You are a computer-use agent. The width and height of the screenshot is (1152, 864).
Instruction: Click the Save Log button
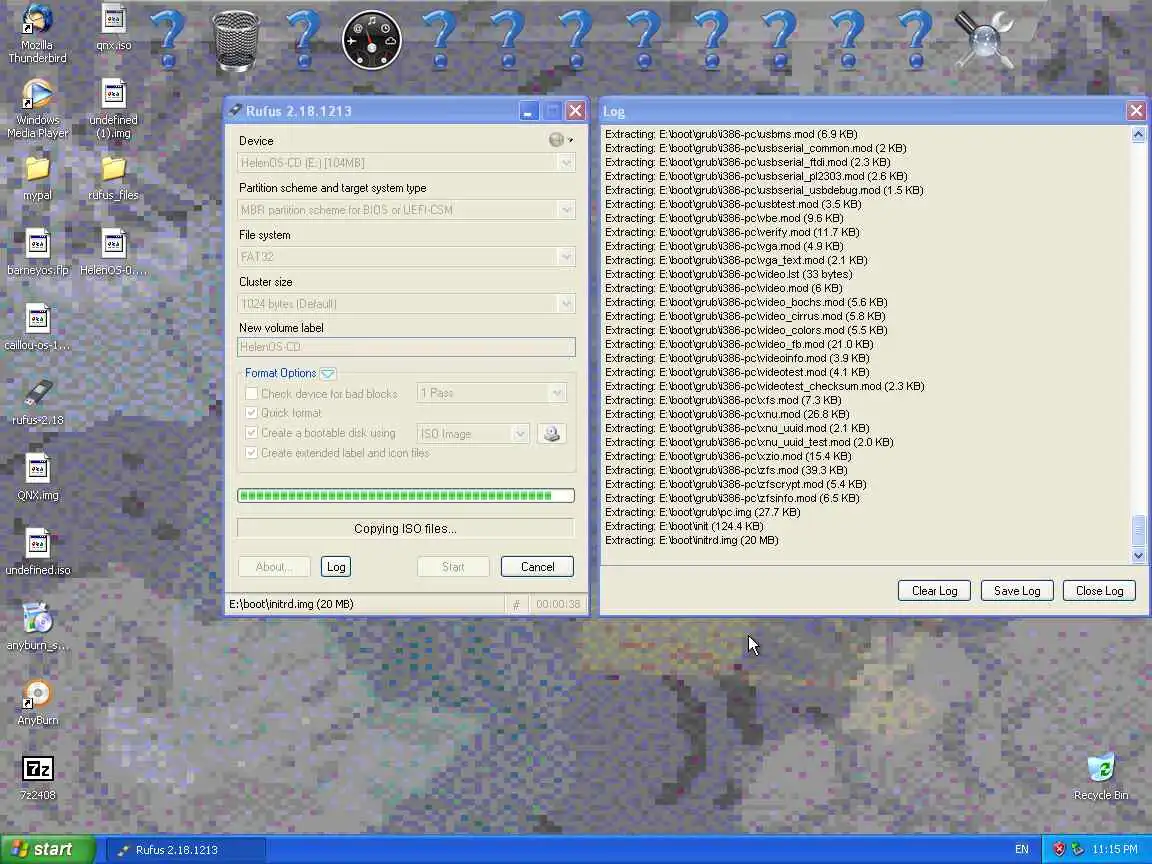coord(1017,591)
